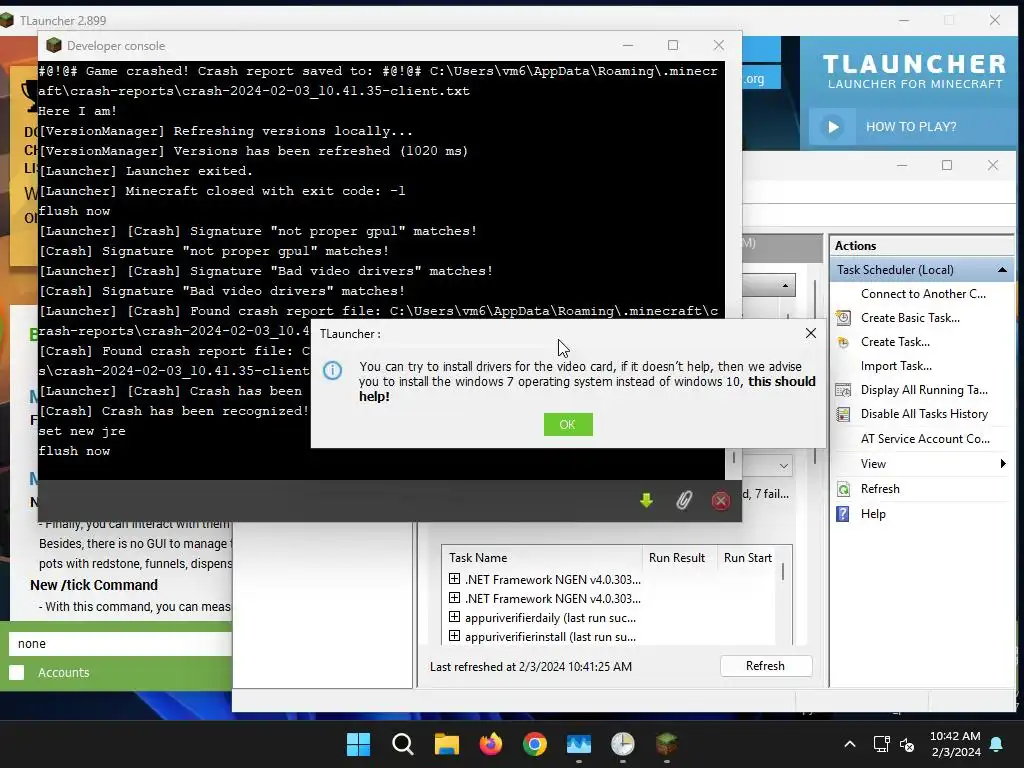Open File Explorer from taskbar
The width and height of the screenshot is (1024, 768).
click(x=447, y=744)
